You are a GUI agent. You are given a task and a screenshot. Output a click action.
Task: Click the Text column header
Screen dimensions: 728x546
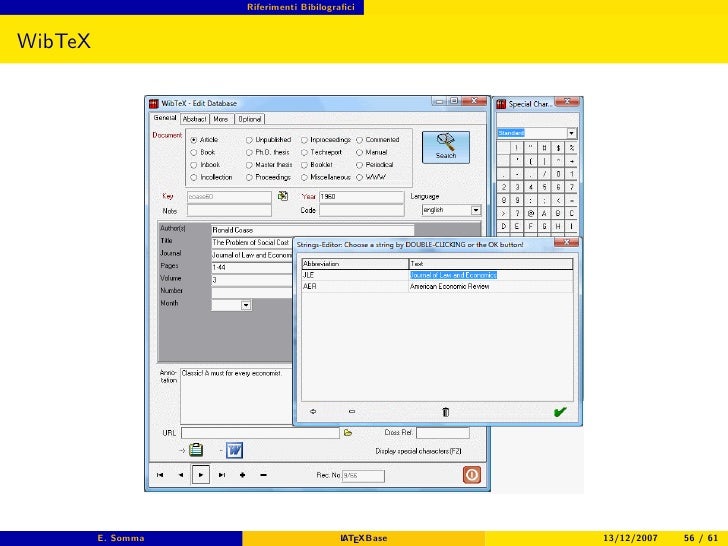tap(491, 264)
